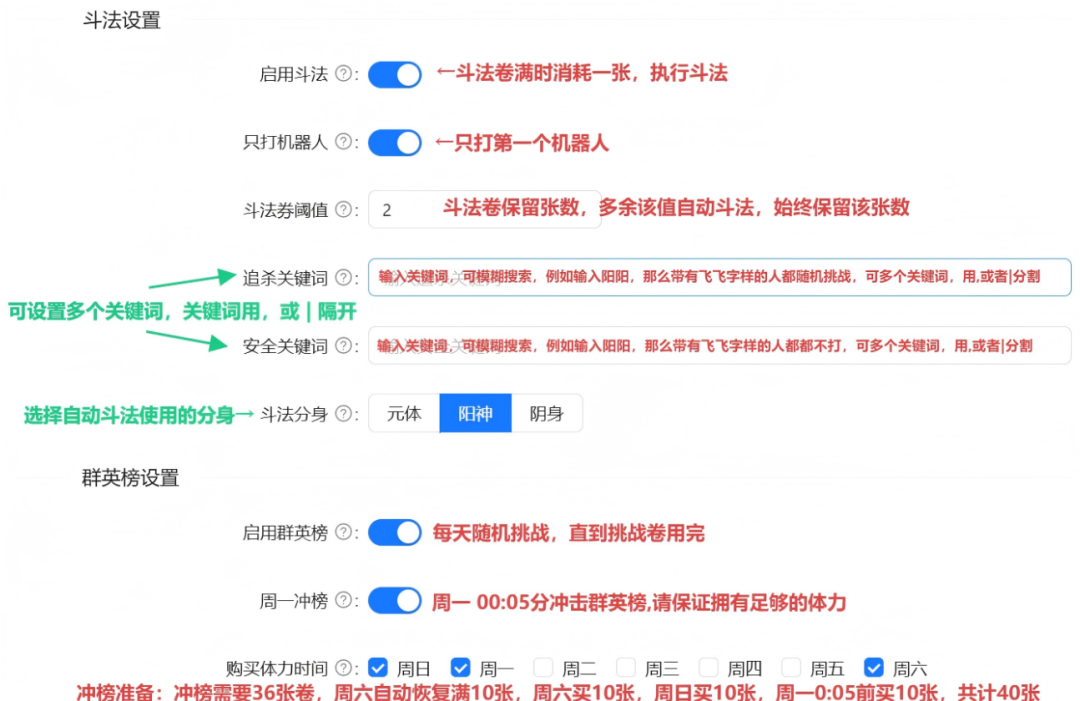This screenshot has width=1080, height=701.
Task: Toggle the 启用群英榜 switch
Action: (x=395, y=533)
